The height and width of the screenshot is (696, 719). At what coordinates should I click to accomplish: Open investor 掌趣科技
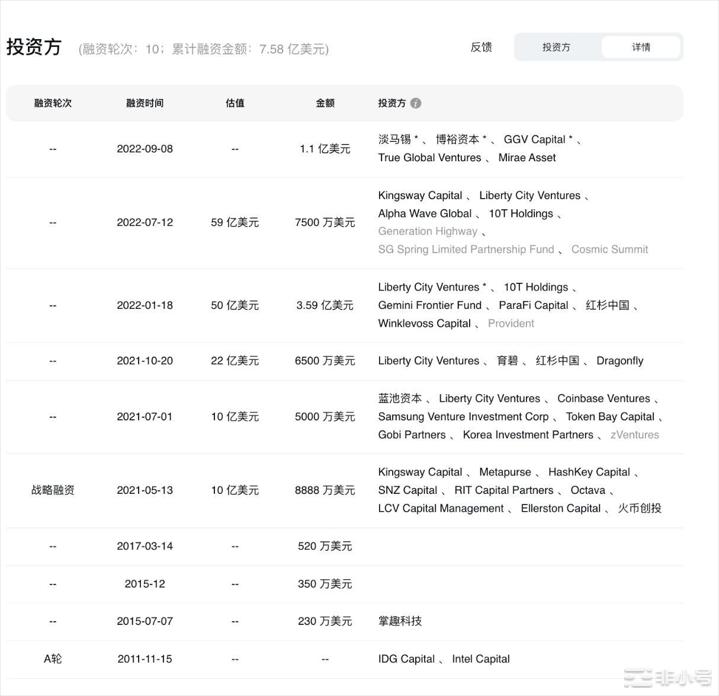tap(400, 621)
